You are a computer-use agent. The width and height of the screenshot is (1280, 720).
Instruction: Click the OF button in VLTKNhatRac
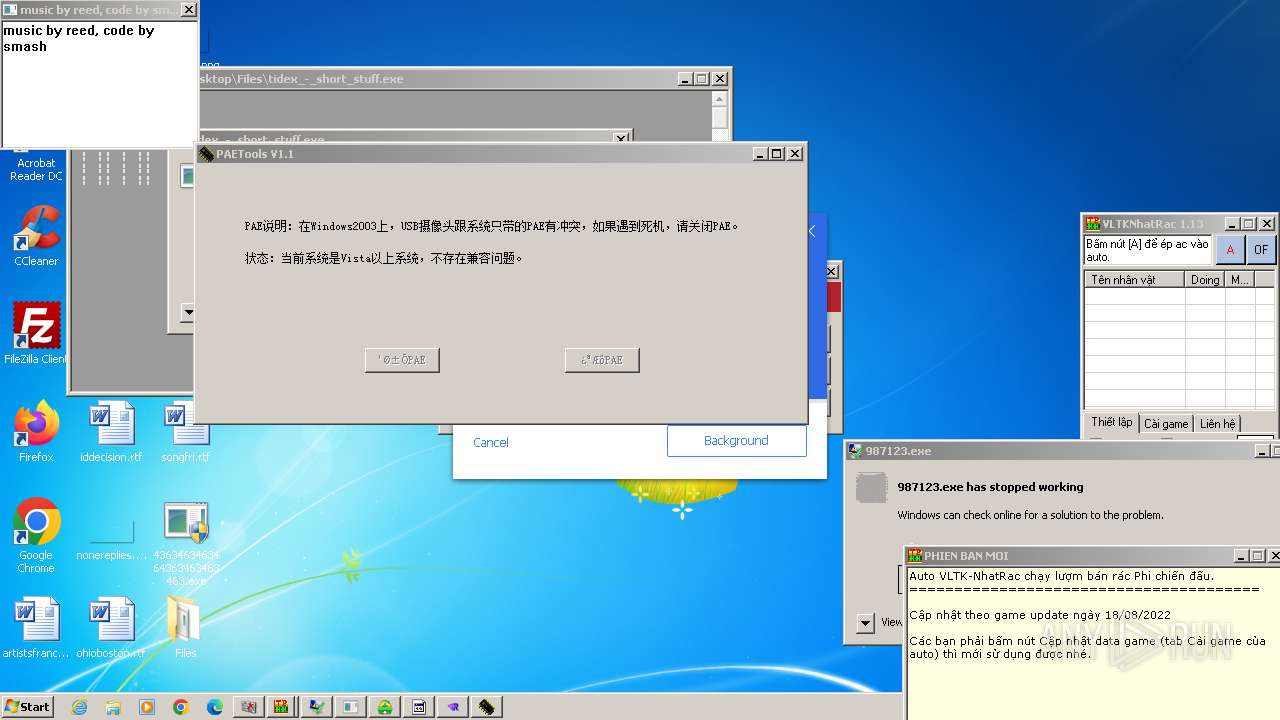[x=1261, y=250]
